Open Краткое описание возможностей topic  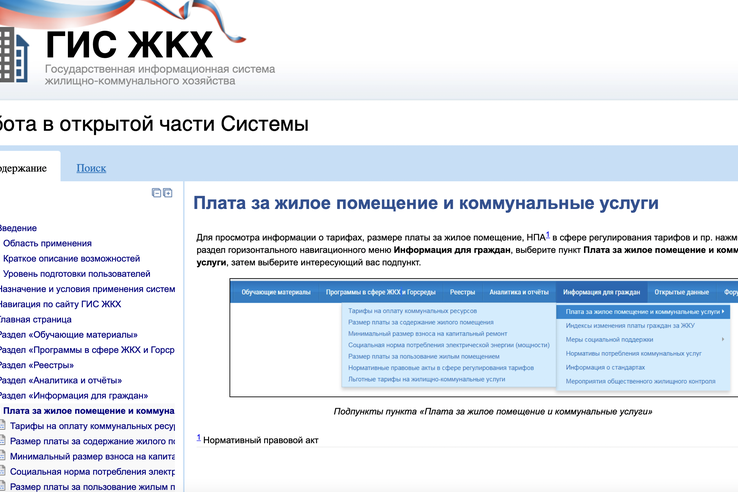click(x=72, y=258)
